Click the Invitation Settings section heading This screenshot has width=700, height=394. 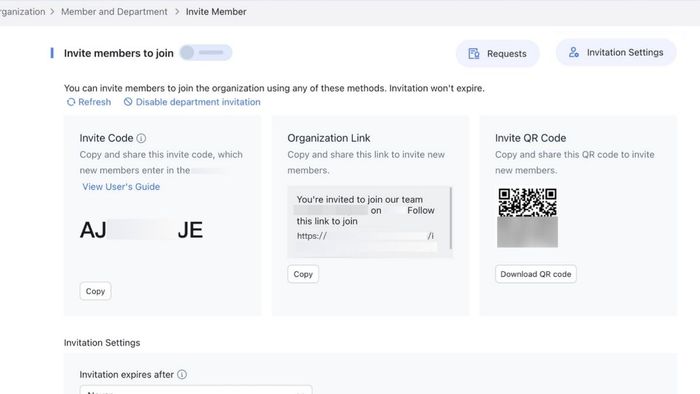point(102,343)
